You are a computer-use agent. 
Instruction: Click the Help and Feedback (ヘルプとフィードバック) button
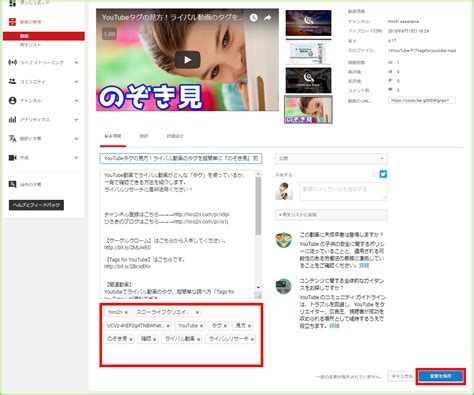click(x=36, y=205)
